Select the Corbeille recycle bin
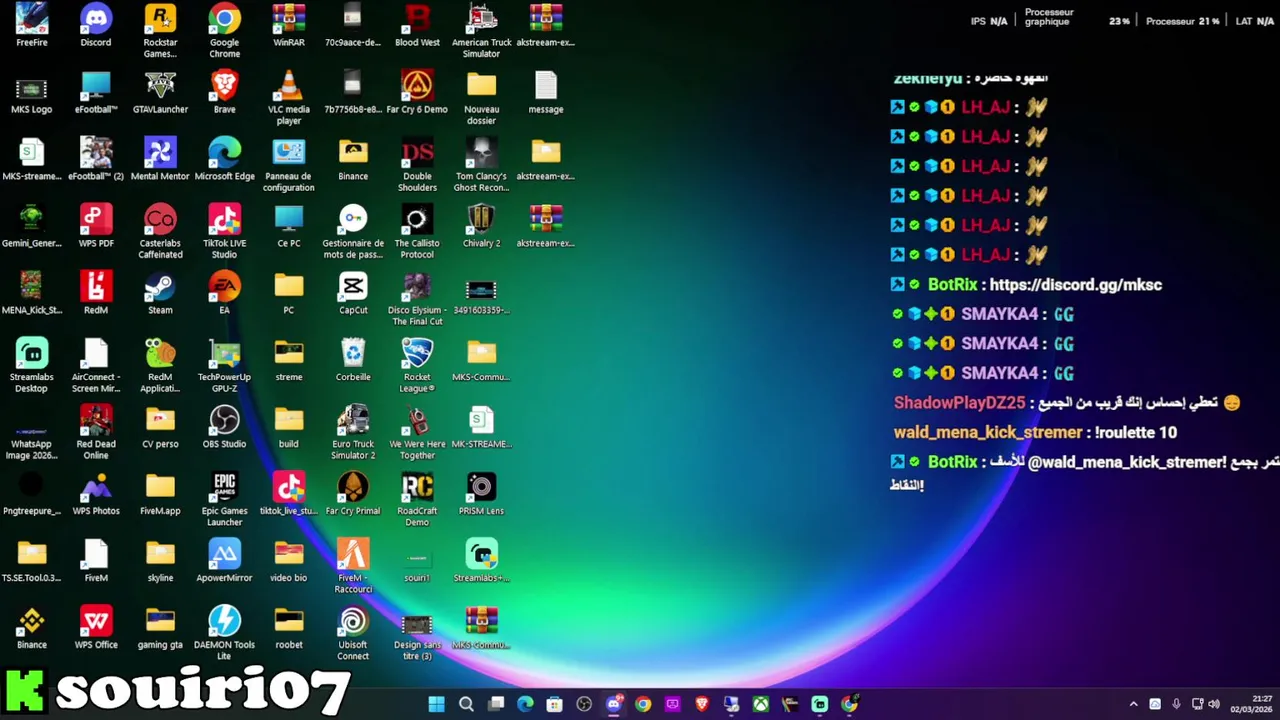Image resolution: width=1280 pixels, height=720 pixels. click(x=353, y=360)
